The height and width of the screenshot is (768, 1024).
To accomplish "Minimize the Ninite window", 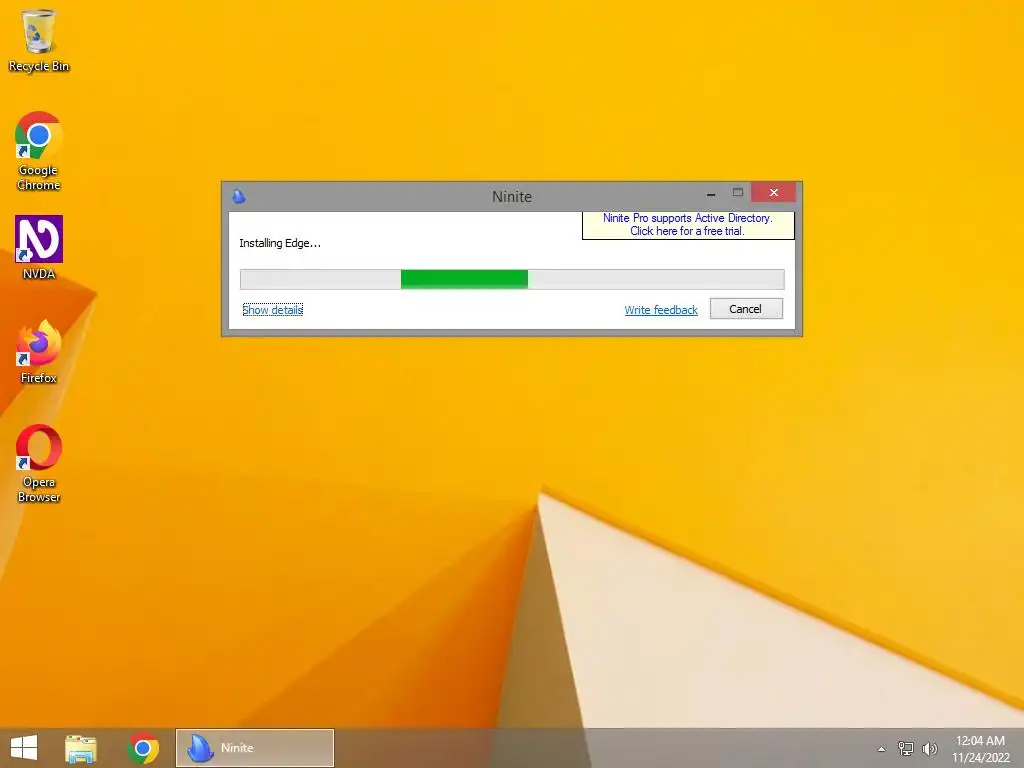I will pyautogui.click(x=711, y=193).
